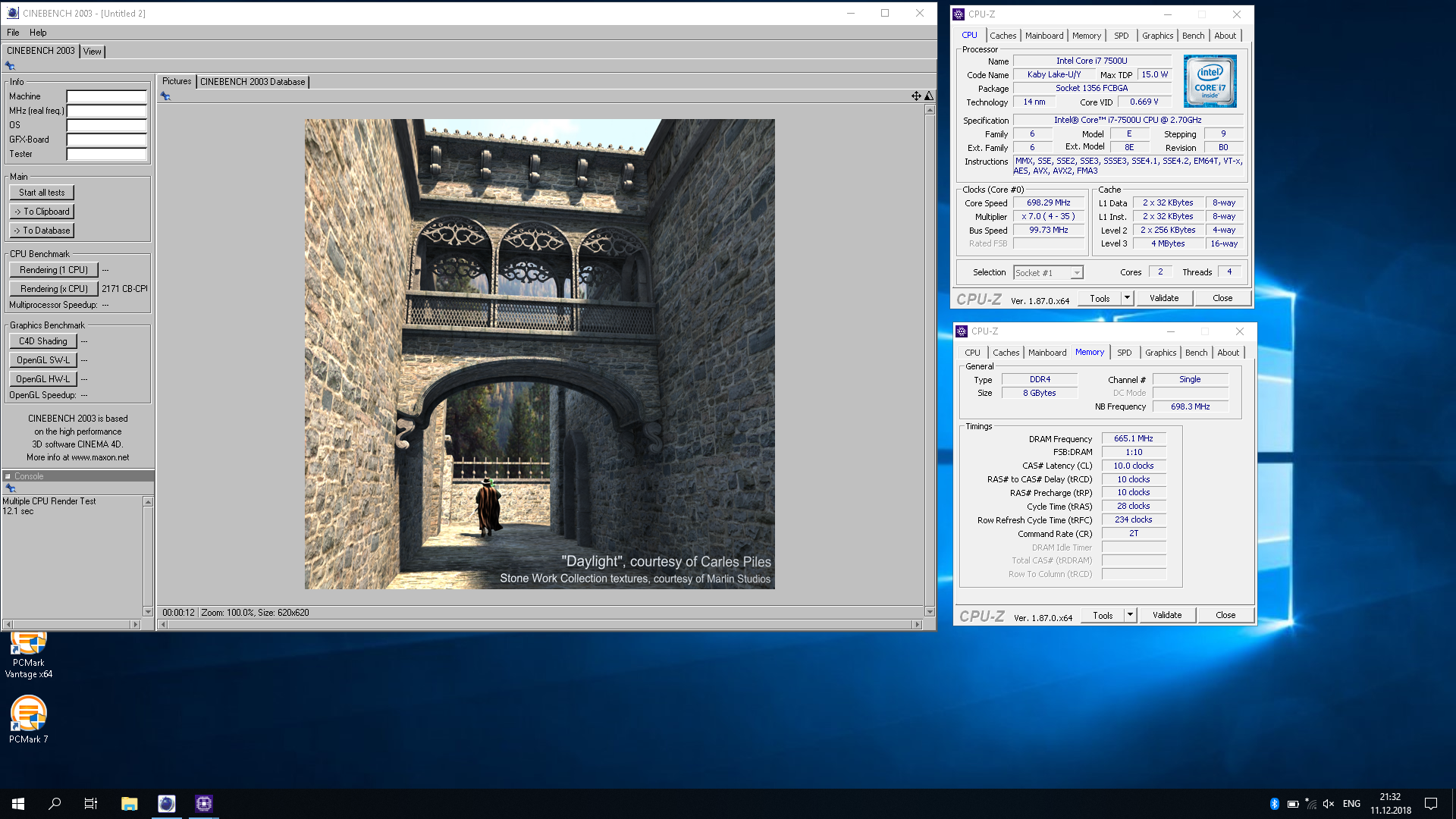Click Console scrollbar up arrow
The height and width of the screenshot is (819, 1456).
click(148, 502)
